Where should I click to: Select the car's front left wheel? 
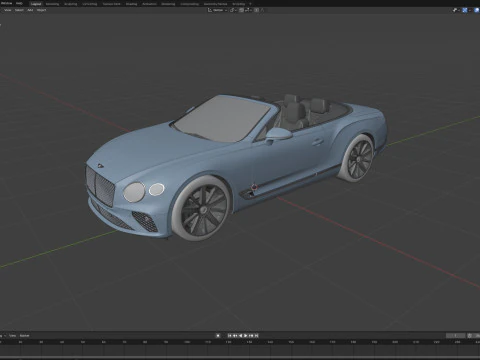point(202,209)
